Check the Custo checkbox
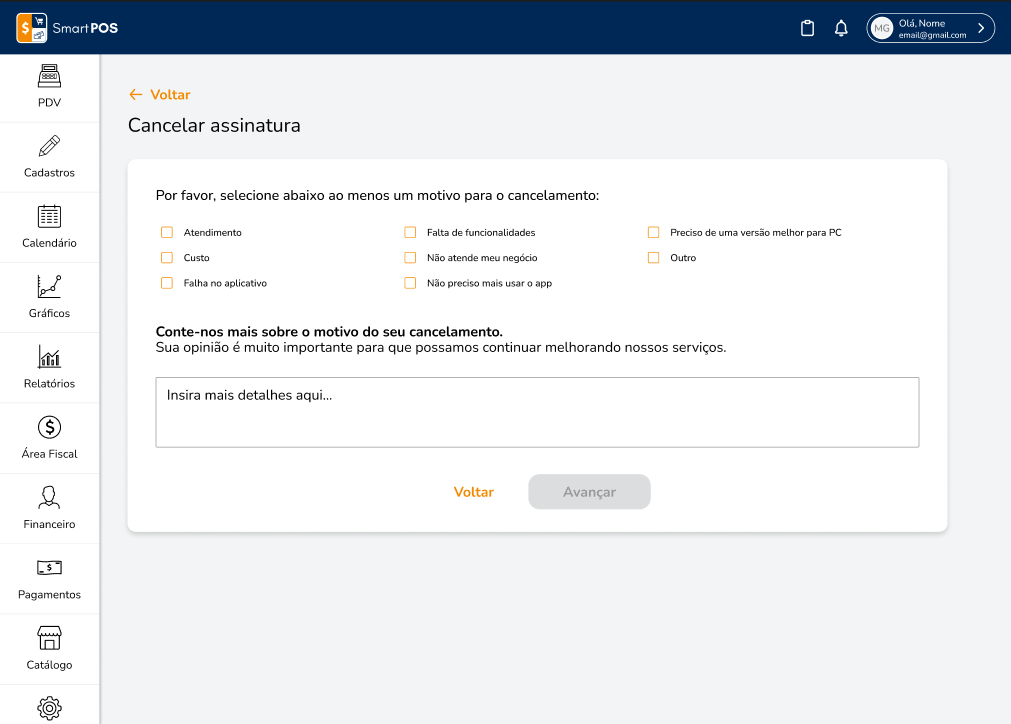The height and width of the screenshot is (724, 1011). pyautogui.click(x=167, y=257)
